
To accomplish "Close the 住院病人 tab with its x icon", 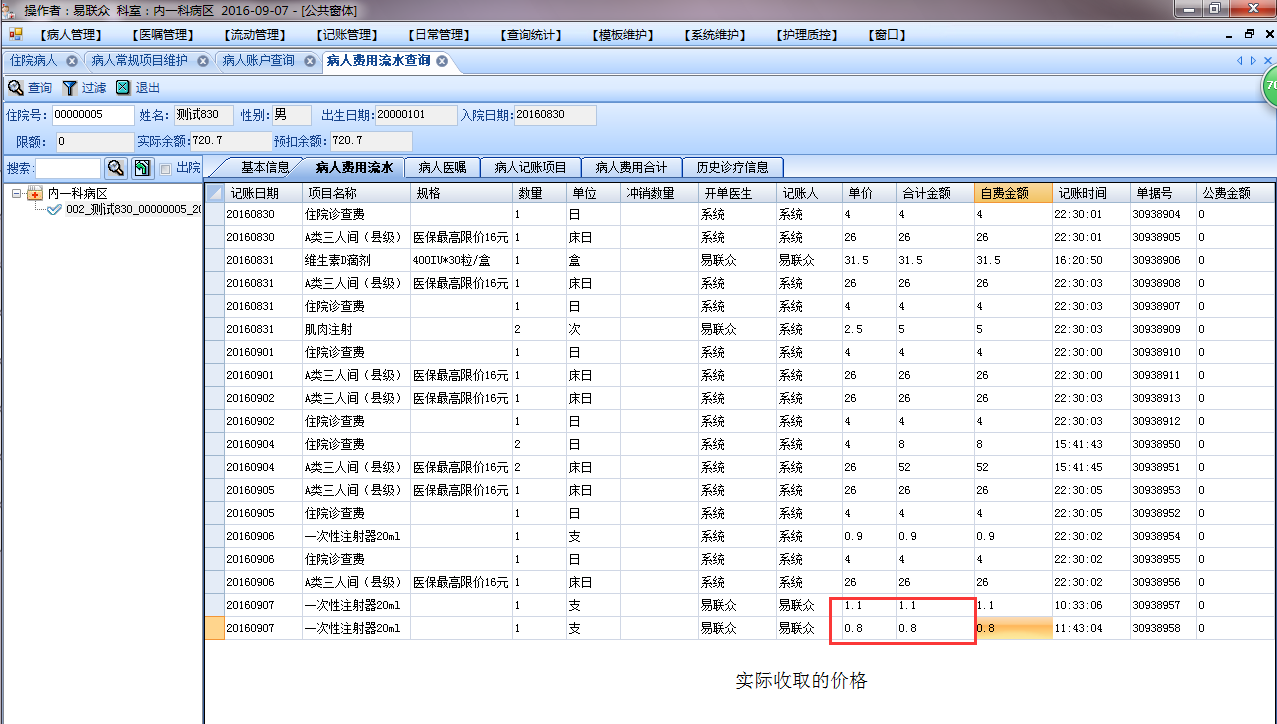I will coord(72,61).
